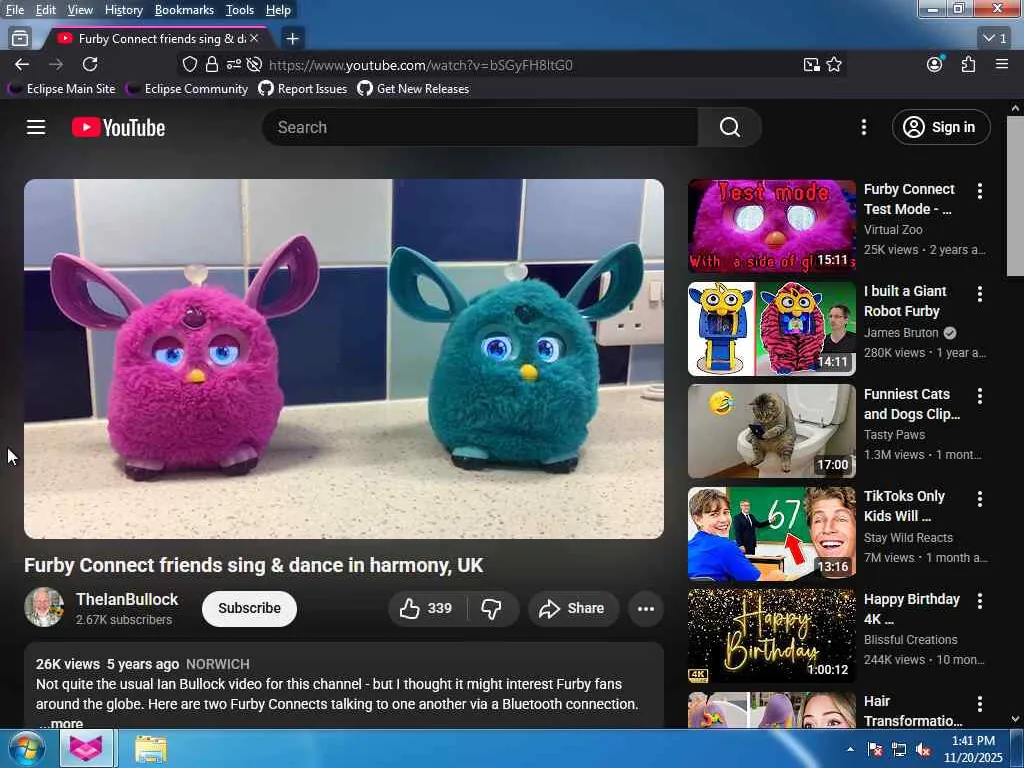Click the magnifier search button

[x=729, y=127]
